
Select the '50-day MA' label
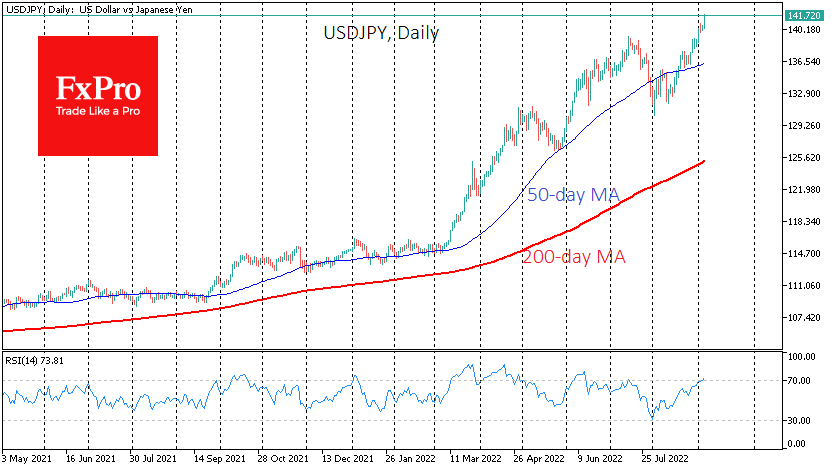tap(572, 195)
